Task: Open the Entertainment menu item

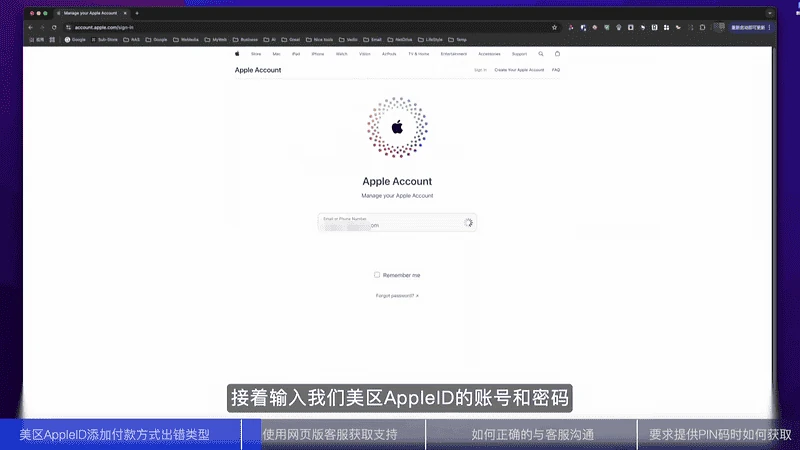Action: [x=454, y=54]
